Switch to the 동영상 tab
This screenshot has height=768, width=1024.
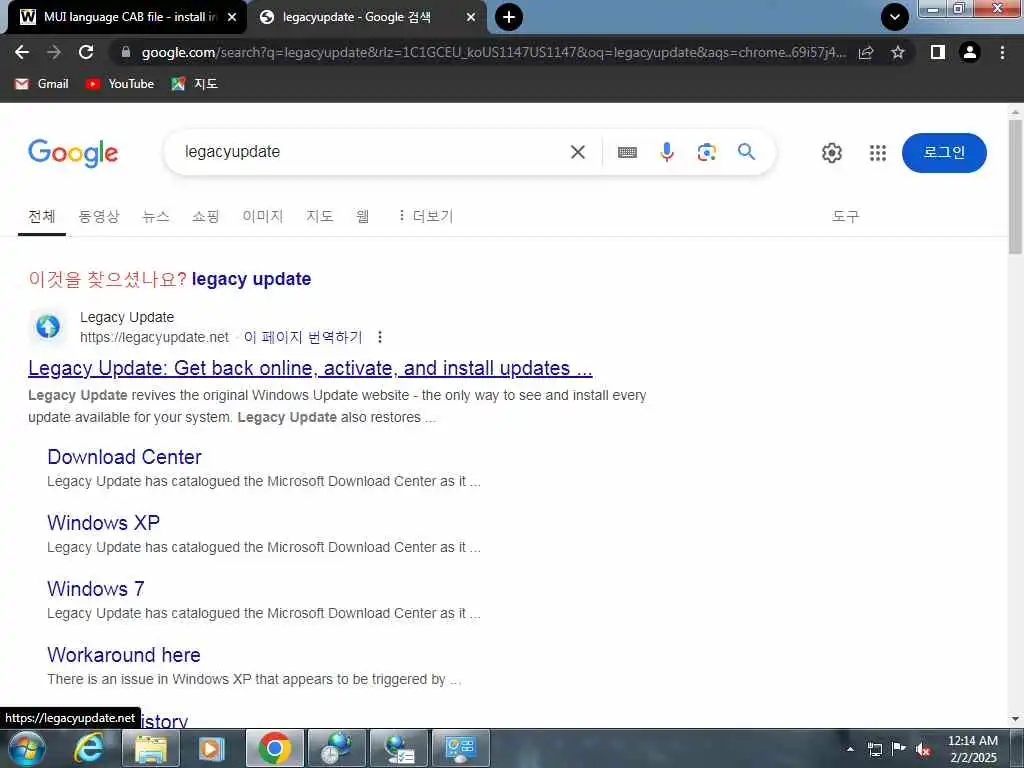99,216
